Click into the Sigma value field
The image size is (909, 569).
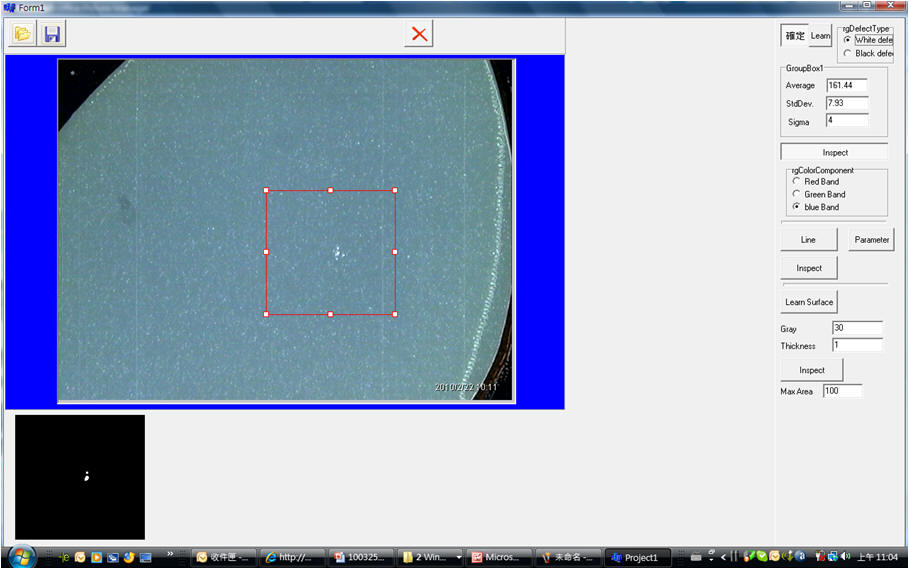[846, 121]
